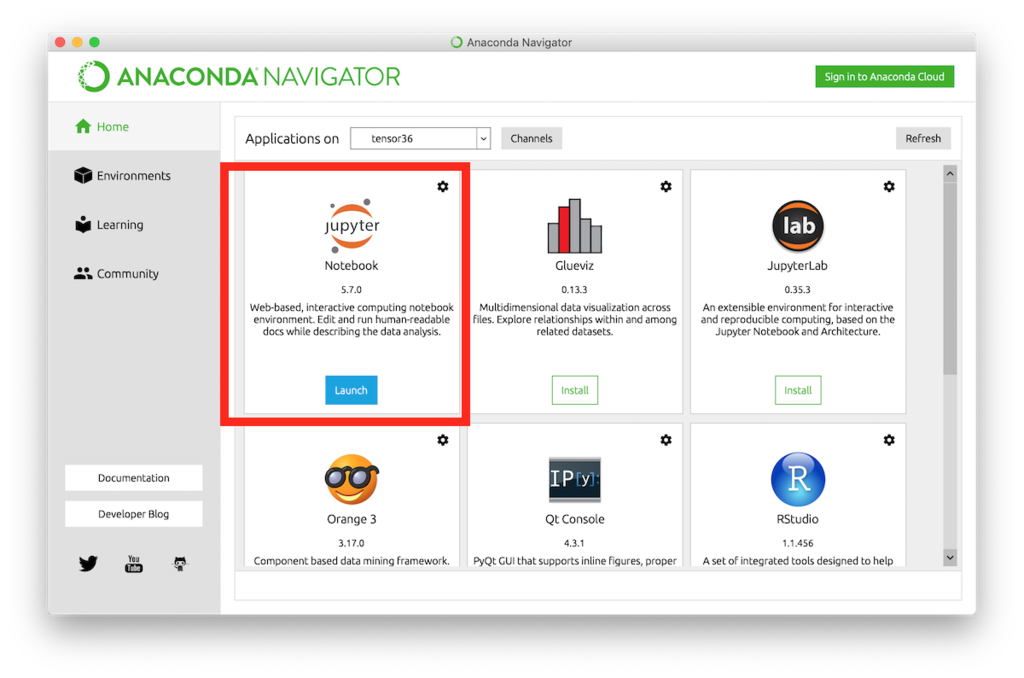Open the Developer Blog button
This screenshot has width=1024, height=678.
134,514
